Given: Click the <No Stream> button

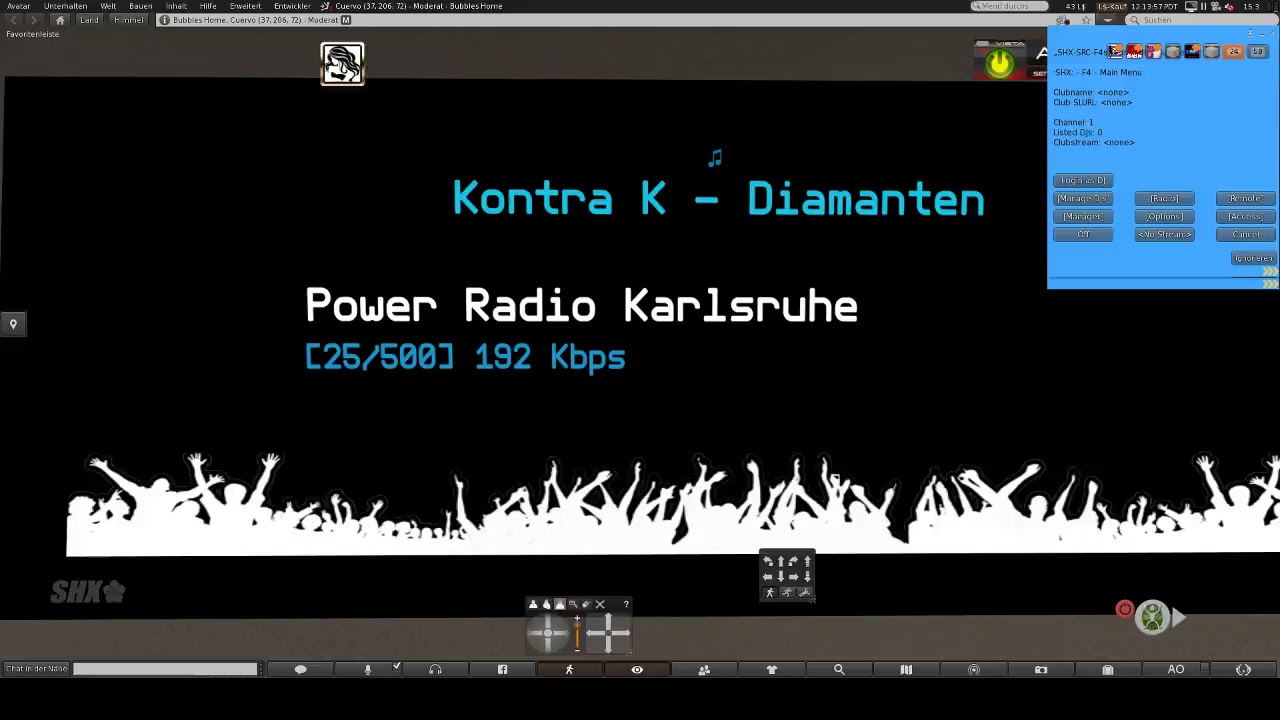Looking at the screenshot, I should (1165, 234).
